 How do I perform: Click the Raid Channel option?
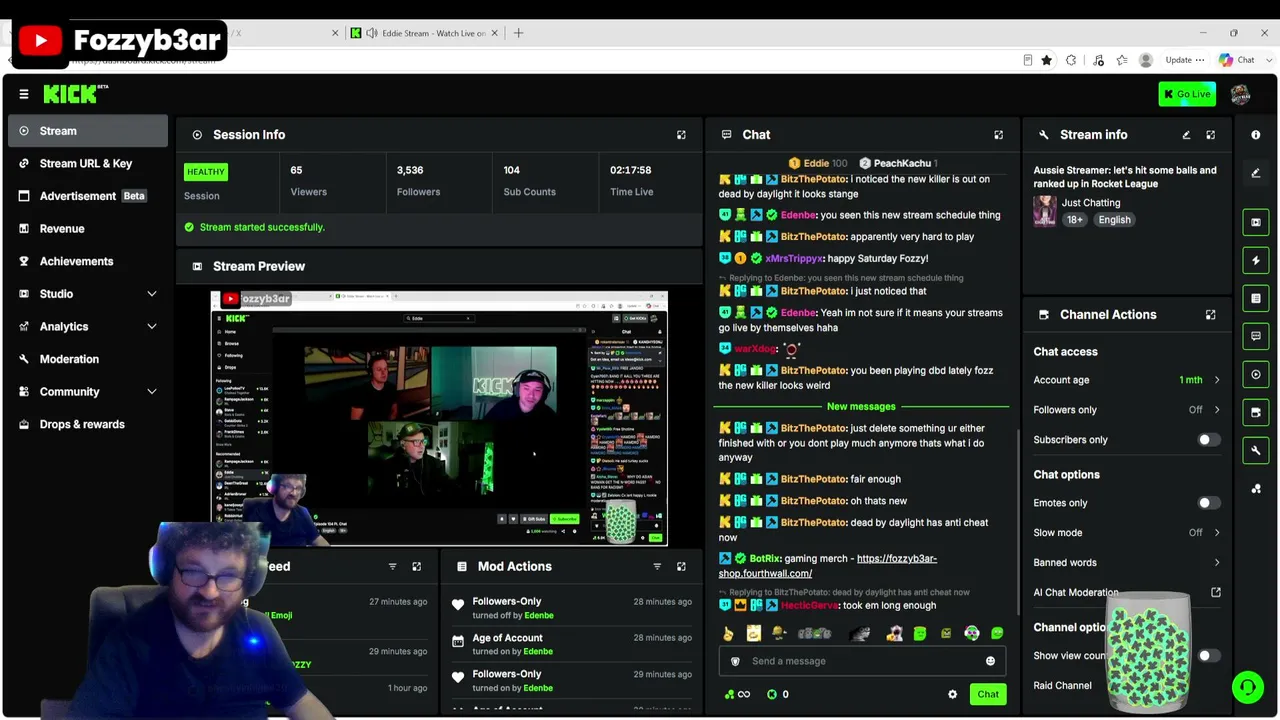[1062, 686]
